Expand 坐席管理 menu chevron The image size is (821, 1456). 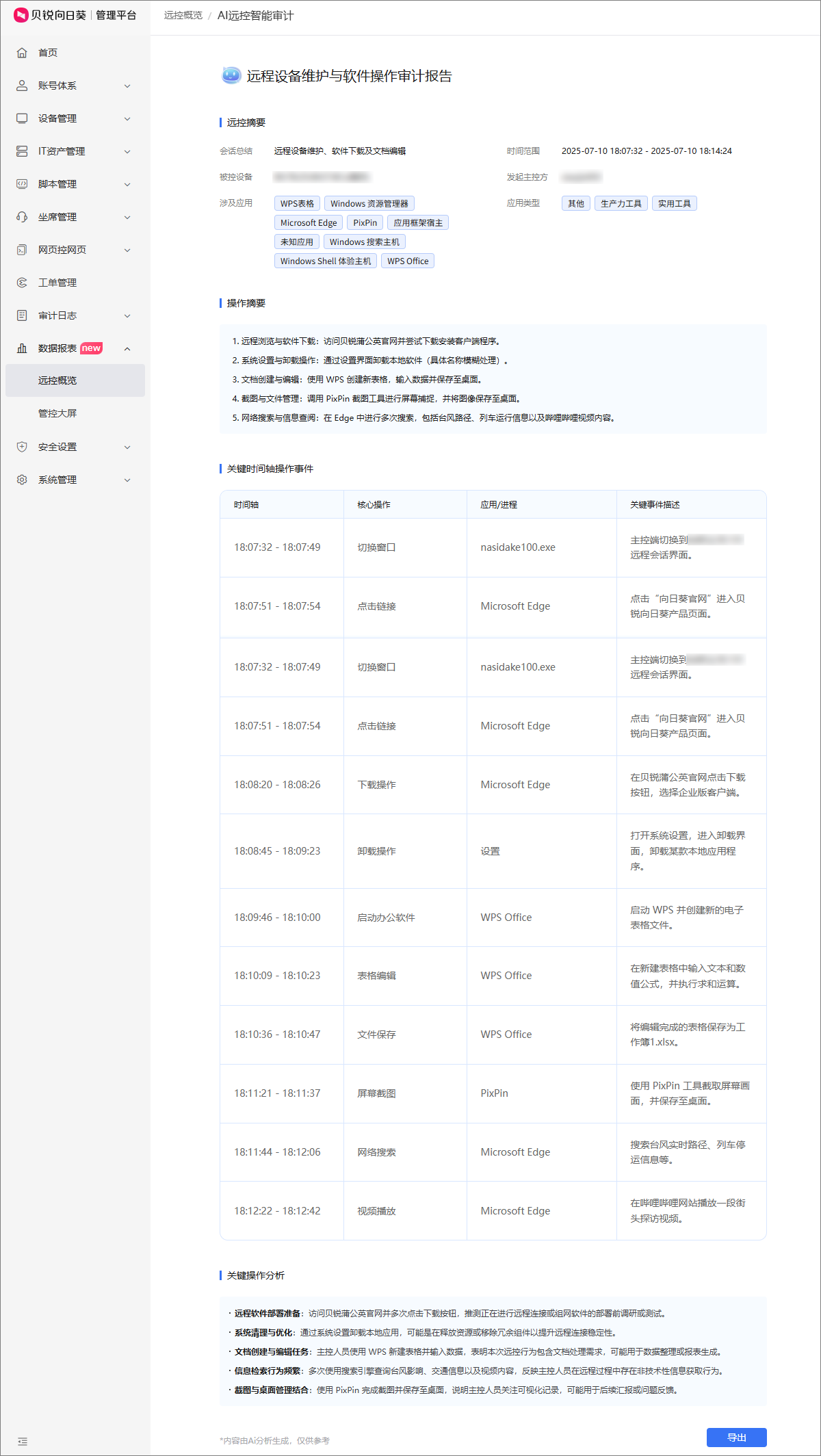[x=127, y=217]
